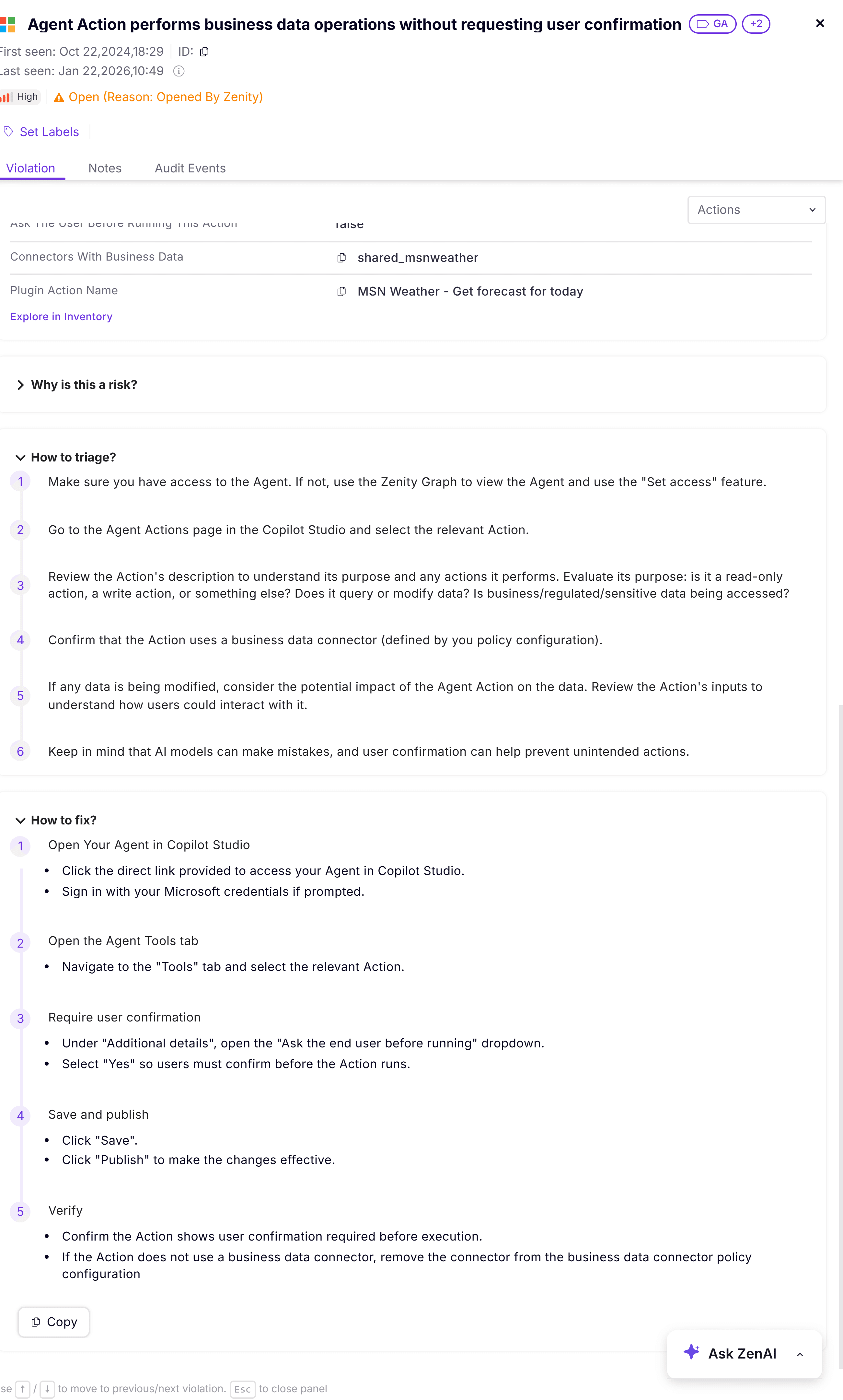This screenshot has width=843, height=1400.
Task: Expand the Ask ZenAI panel chevron
Action: (x=800, y=1355)
